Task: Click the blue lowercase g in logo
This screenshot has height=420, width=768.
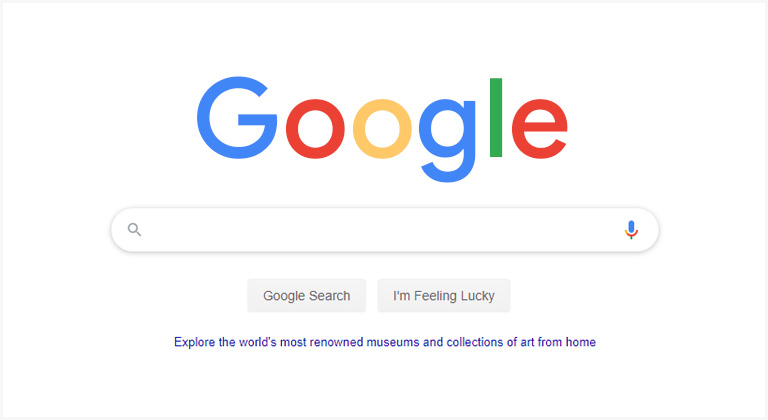Action: click(x=447, y=140)
